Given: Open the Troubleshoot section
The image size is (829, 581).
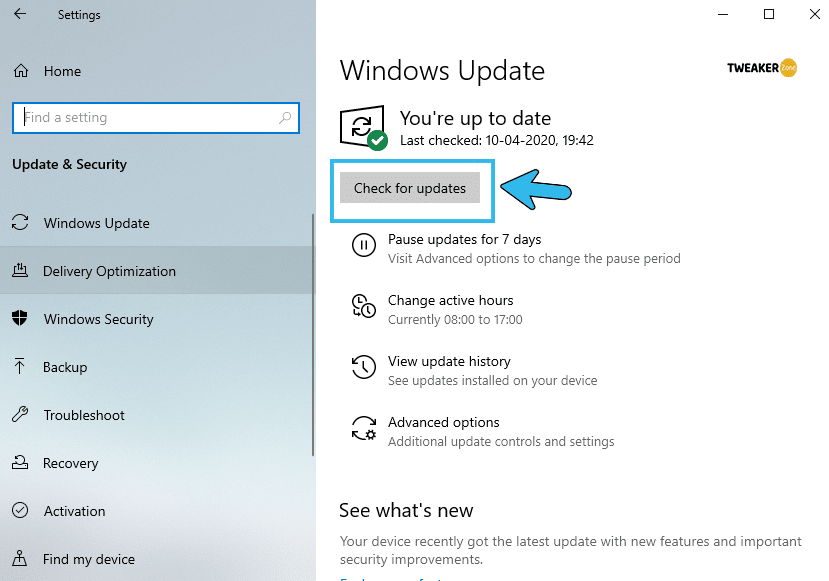Looking at the screenshot, I should click(84, 415).
